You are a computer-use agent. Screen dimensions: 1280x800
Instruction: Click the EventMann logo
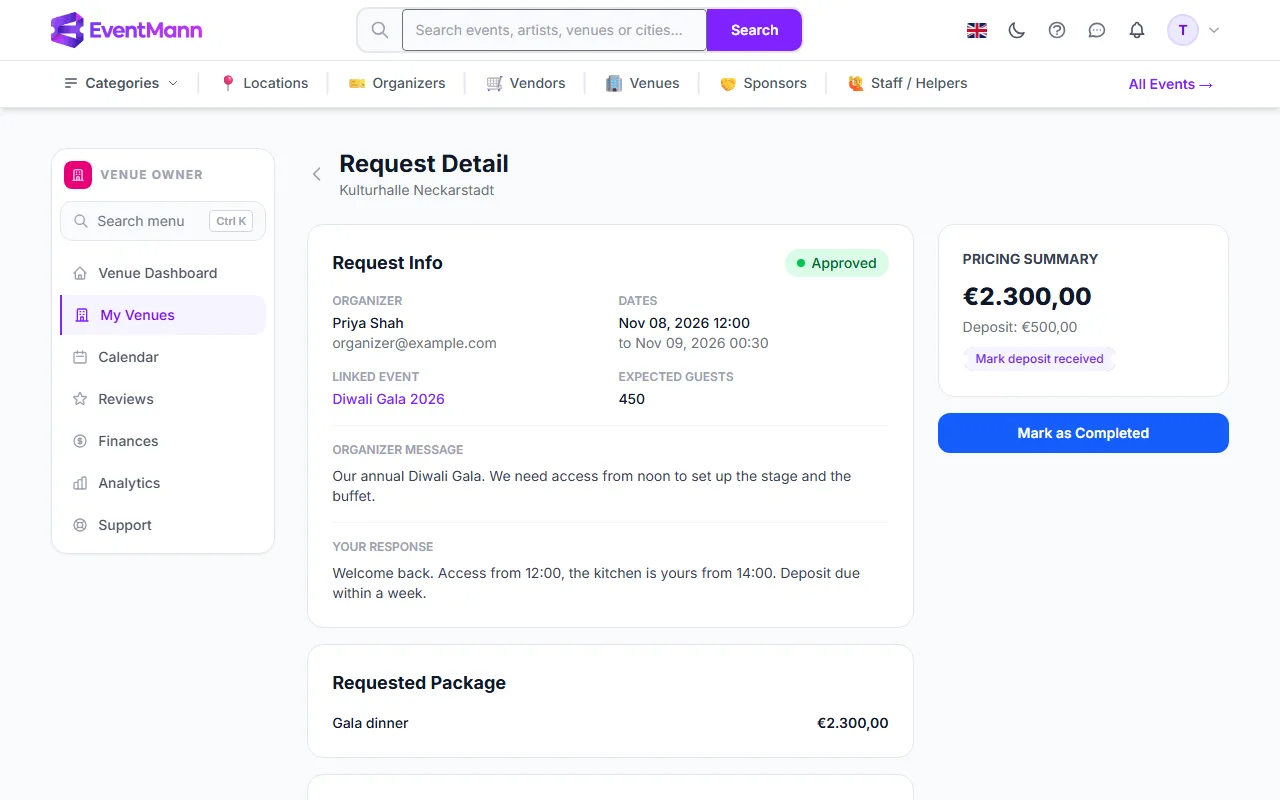126,30
